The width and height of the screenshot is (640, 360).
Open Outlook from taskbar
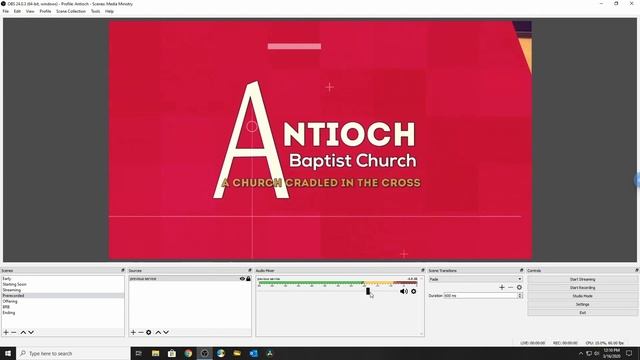click(253, 353)
